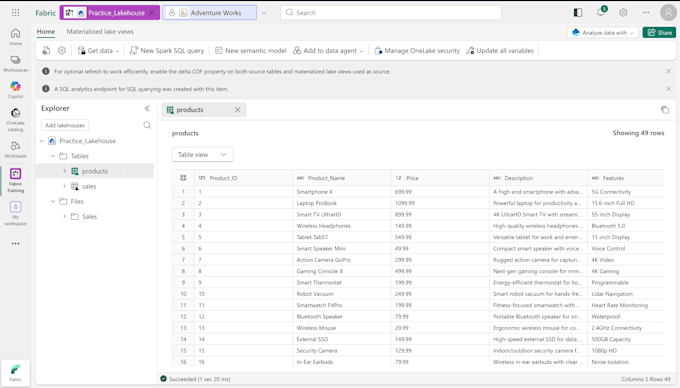The image size is (680, 388).
Task: Open the user account avatar
Action: click(x=668, y=13)
